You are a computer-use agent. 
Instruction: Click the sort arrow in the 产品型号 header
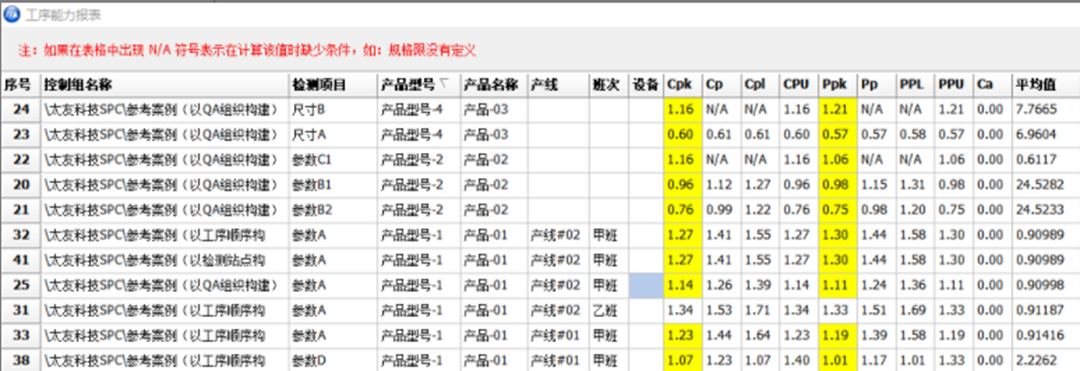tap(444, 84)
